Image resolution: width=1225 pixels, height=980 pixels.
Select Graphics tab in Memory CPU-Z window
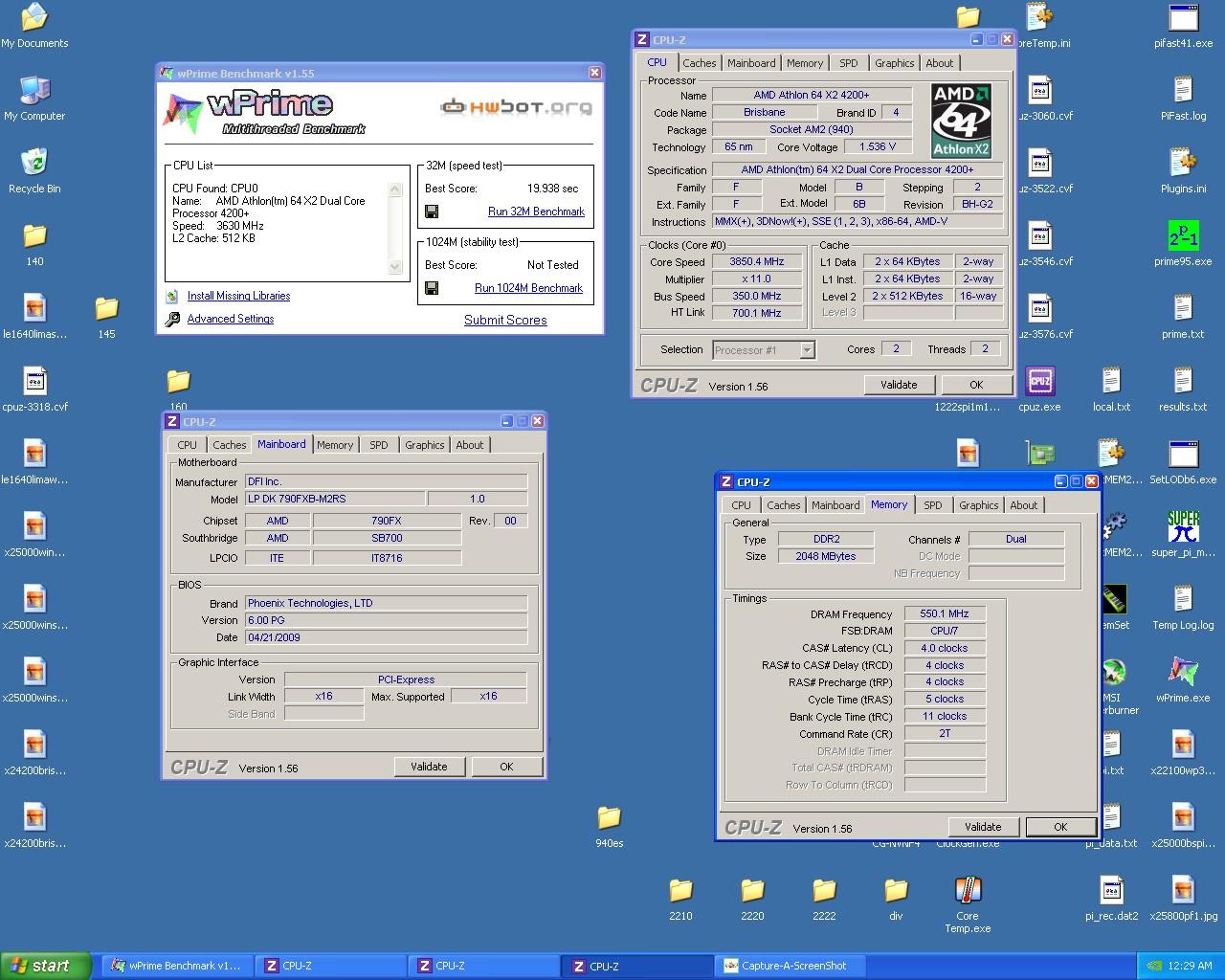pyautogui.click(x=978, y=505)
